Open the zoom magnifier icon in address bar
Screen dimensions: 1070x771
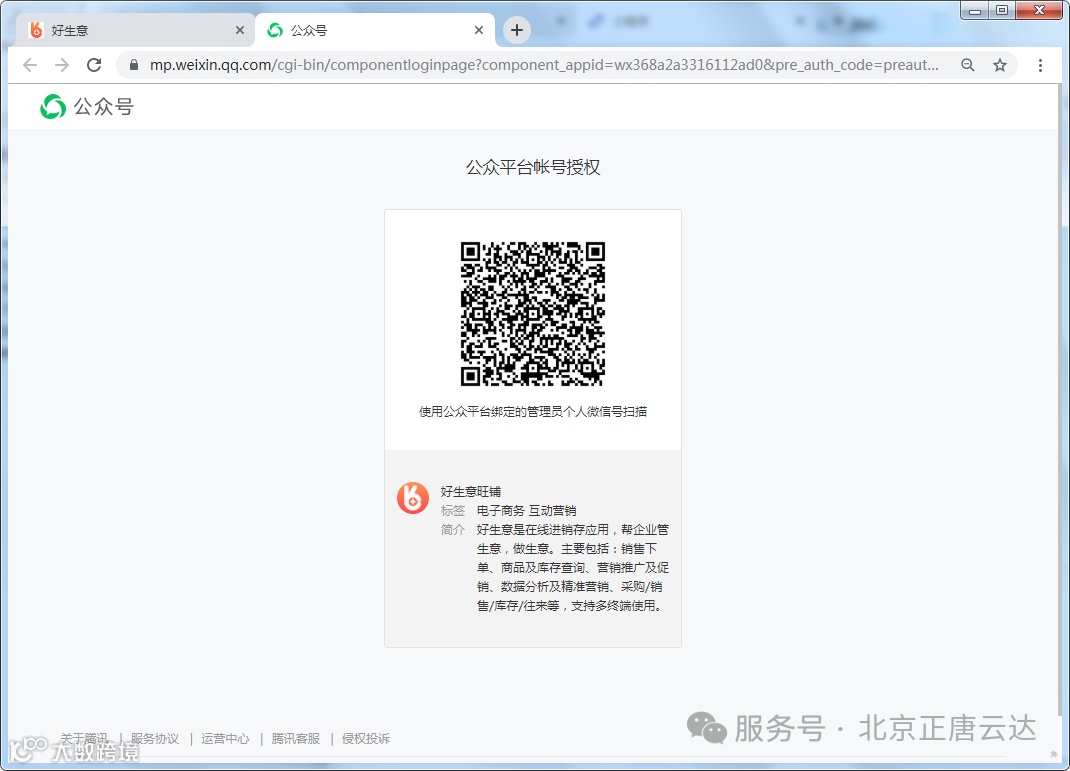(967, 65)
